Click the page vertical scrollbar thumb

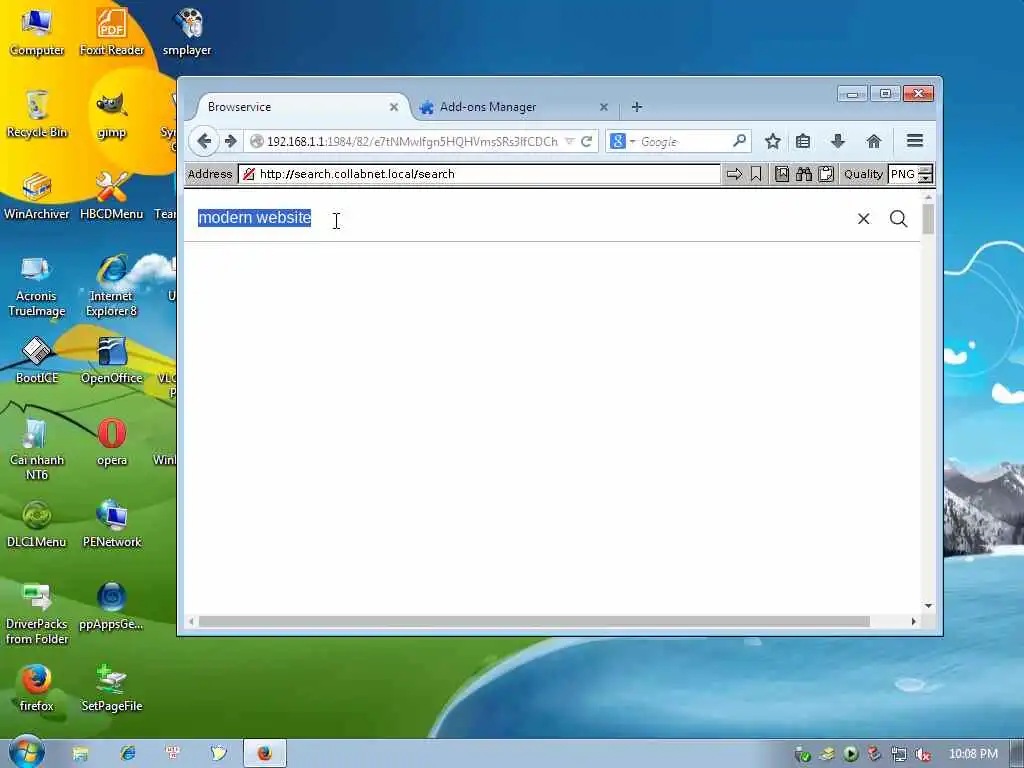(928, 219)
